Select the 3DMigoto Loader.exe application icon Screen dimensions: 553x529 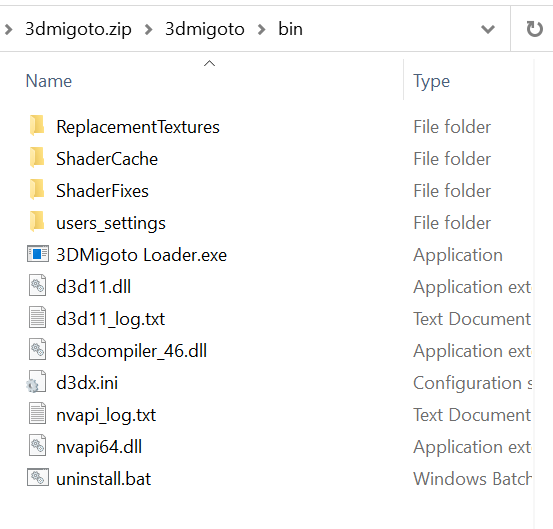coord(38,254)
